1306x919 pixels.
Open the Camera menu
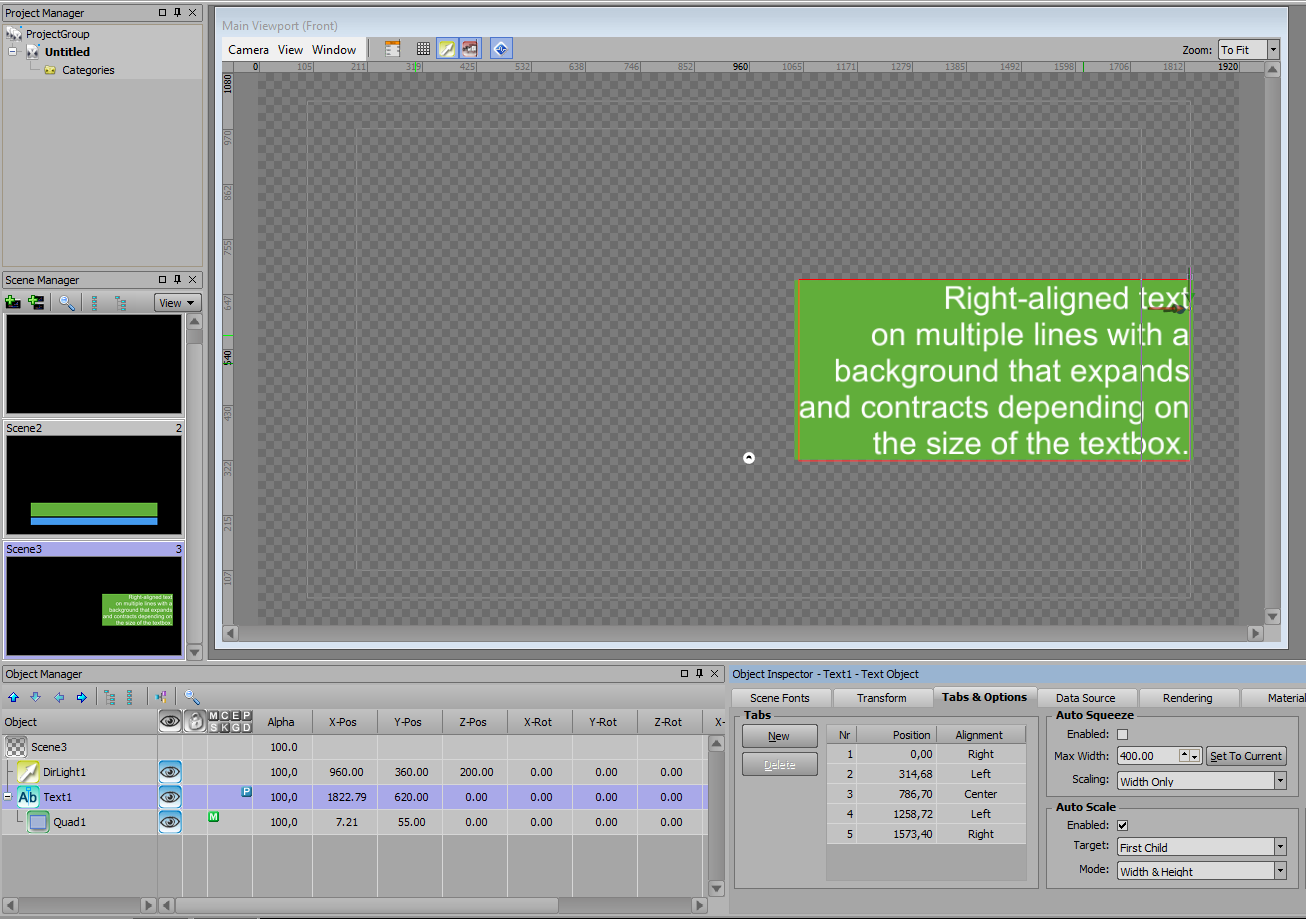248,49
